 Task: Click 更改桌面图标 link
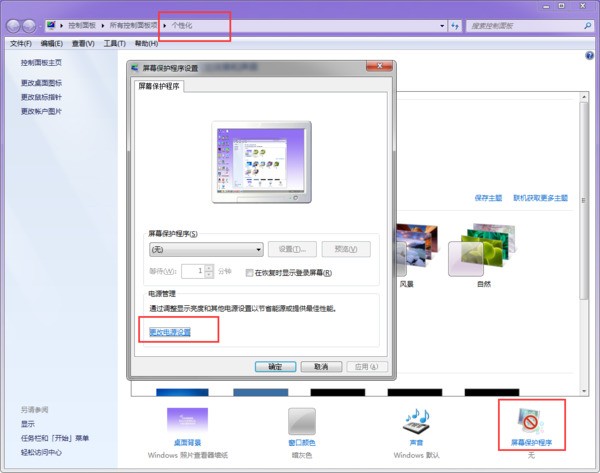pyautogui.click(x=41, y=83)
